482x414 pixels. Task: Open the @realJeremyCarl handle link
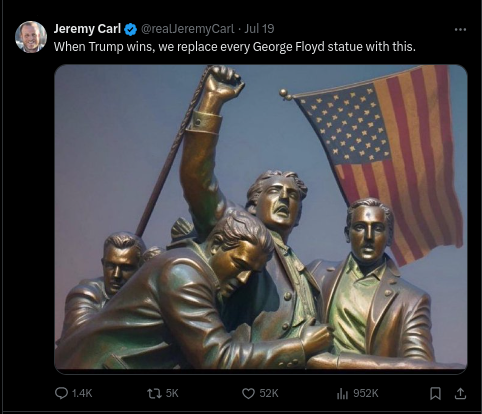(188, 29)
